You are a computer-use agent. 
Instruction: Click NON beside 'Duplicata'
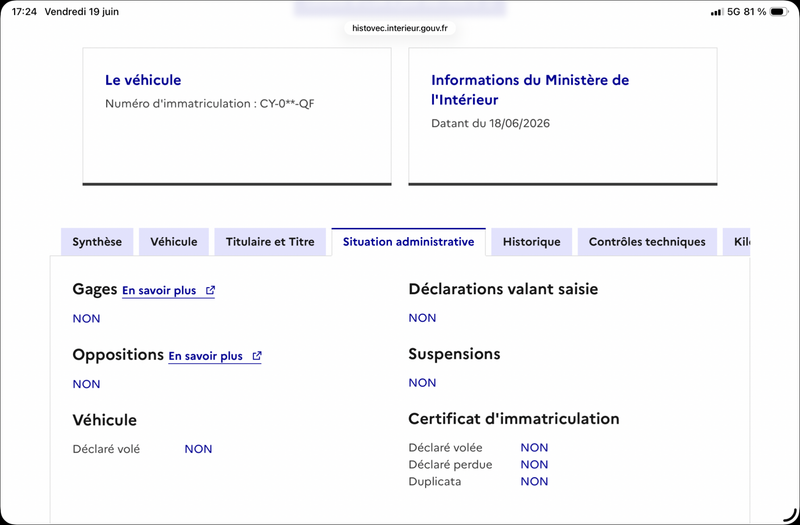534,481
